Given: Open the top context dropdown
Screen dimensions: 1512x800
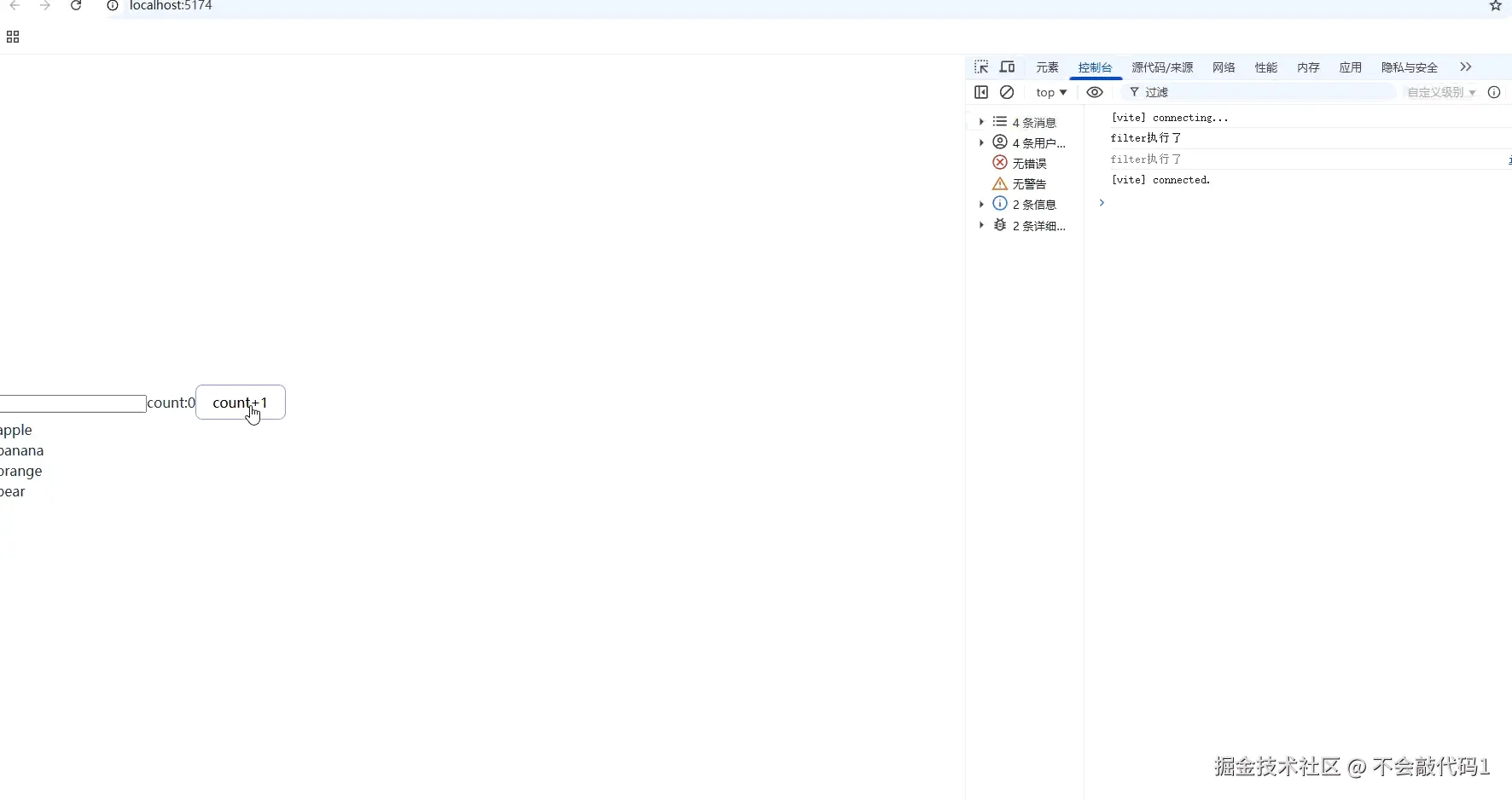Looking at the screenshot, I should [x=1051, y=92].
